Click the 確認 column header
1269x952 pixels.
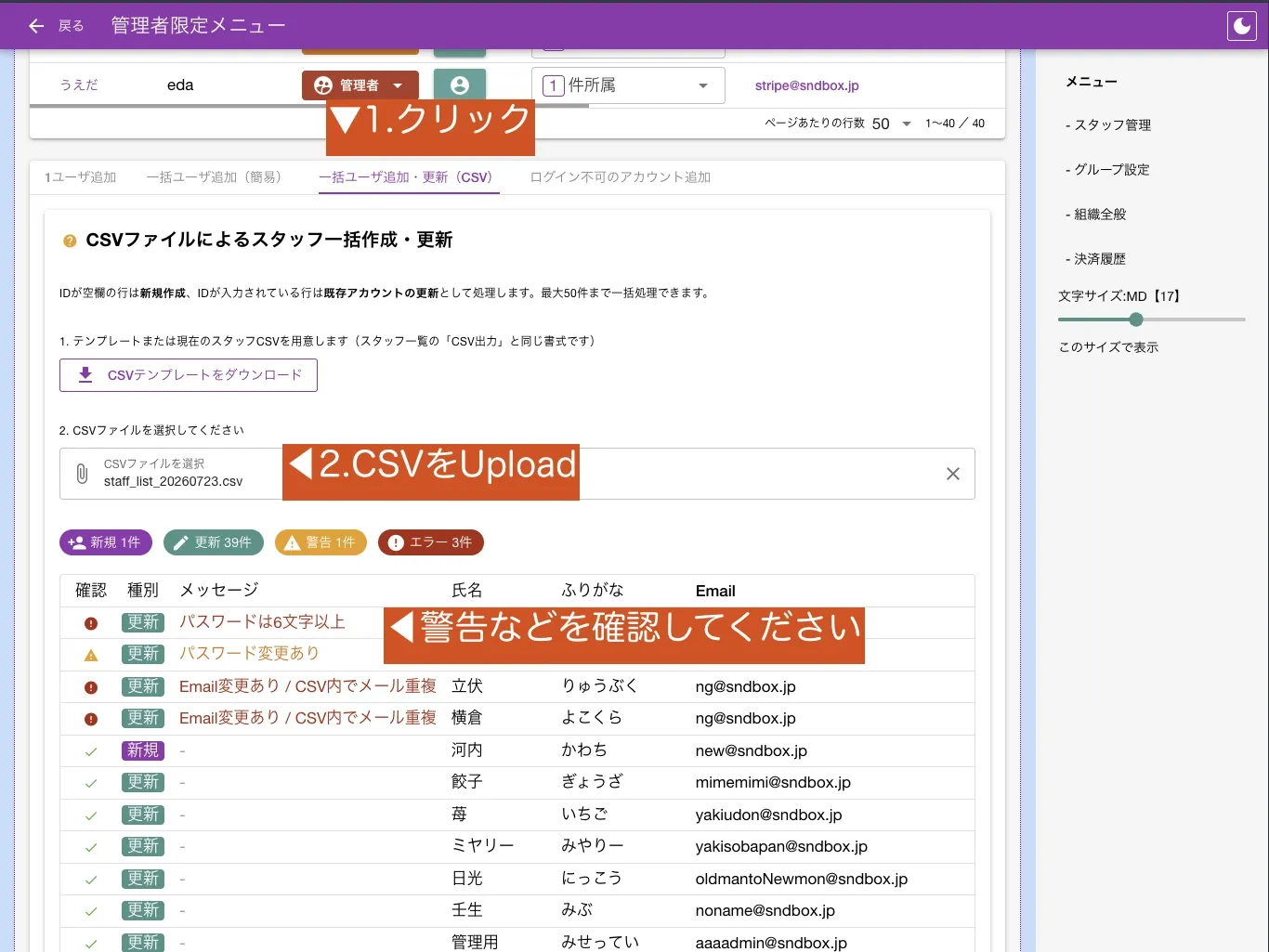tap(91, 591)
